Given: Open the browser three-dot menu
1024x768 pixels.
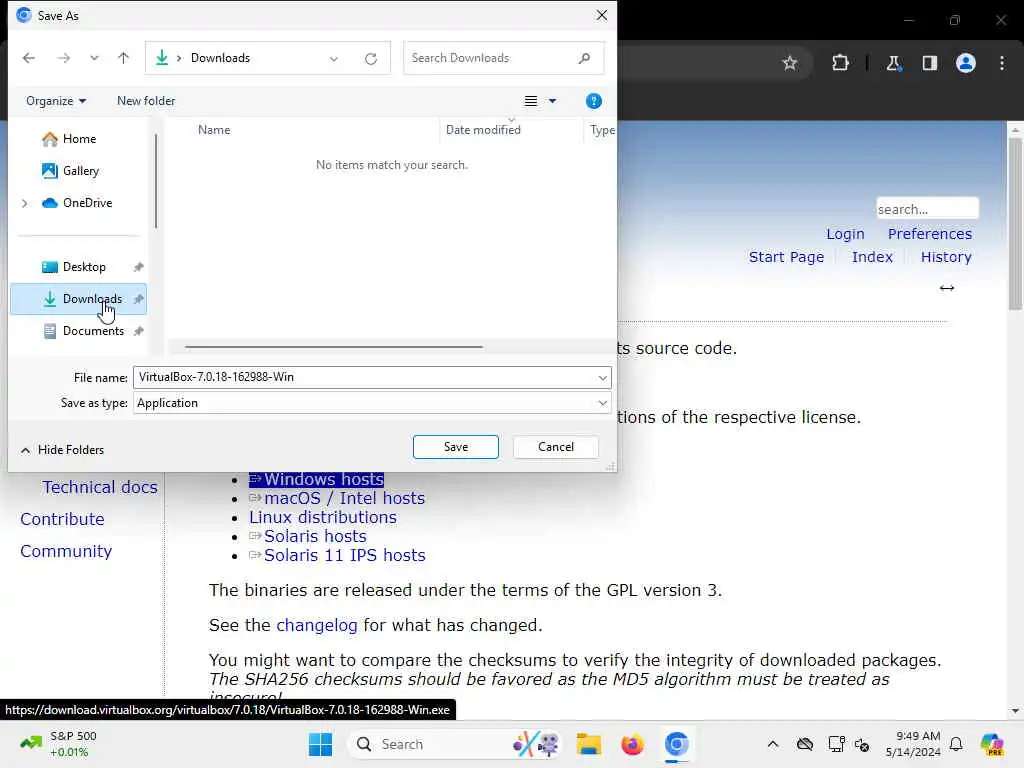Looking at the screenshot, I should tap(1002, 63).
